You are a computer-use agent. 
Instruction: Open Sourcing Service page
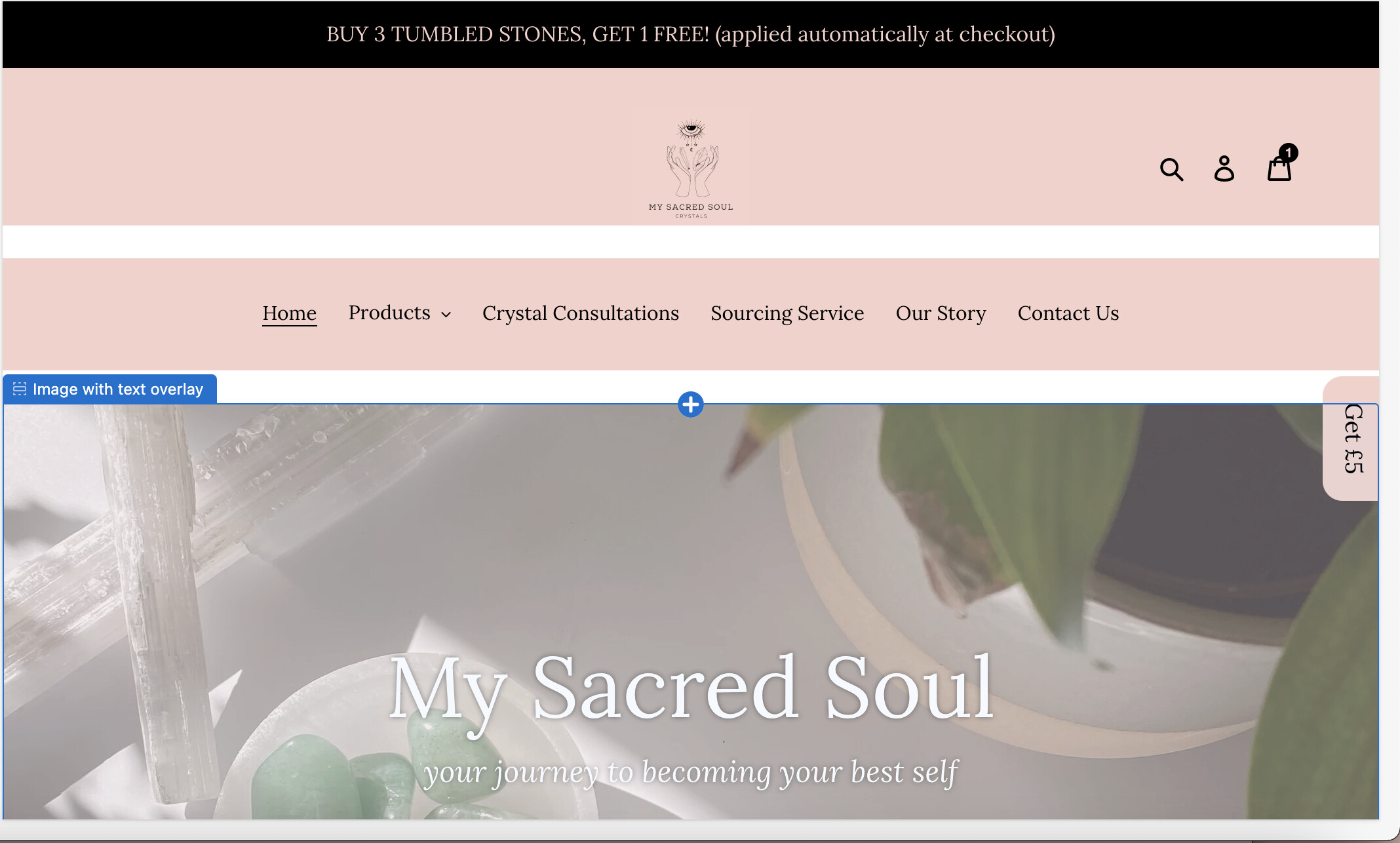(x=787, y=313)
